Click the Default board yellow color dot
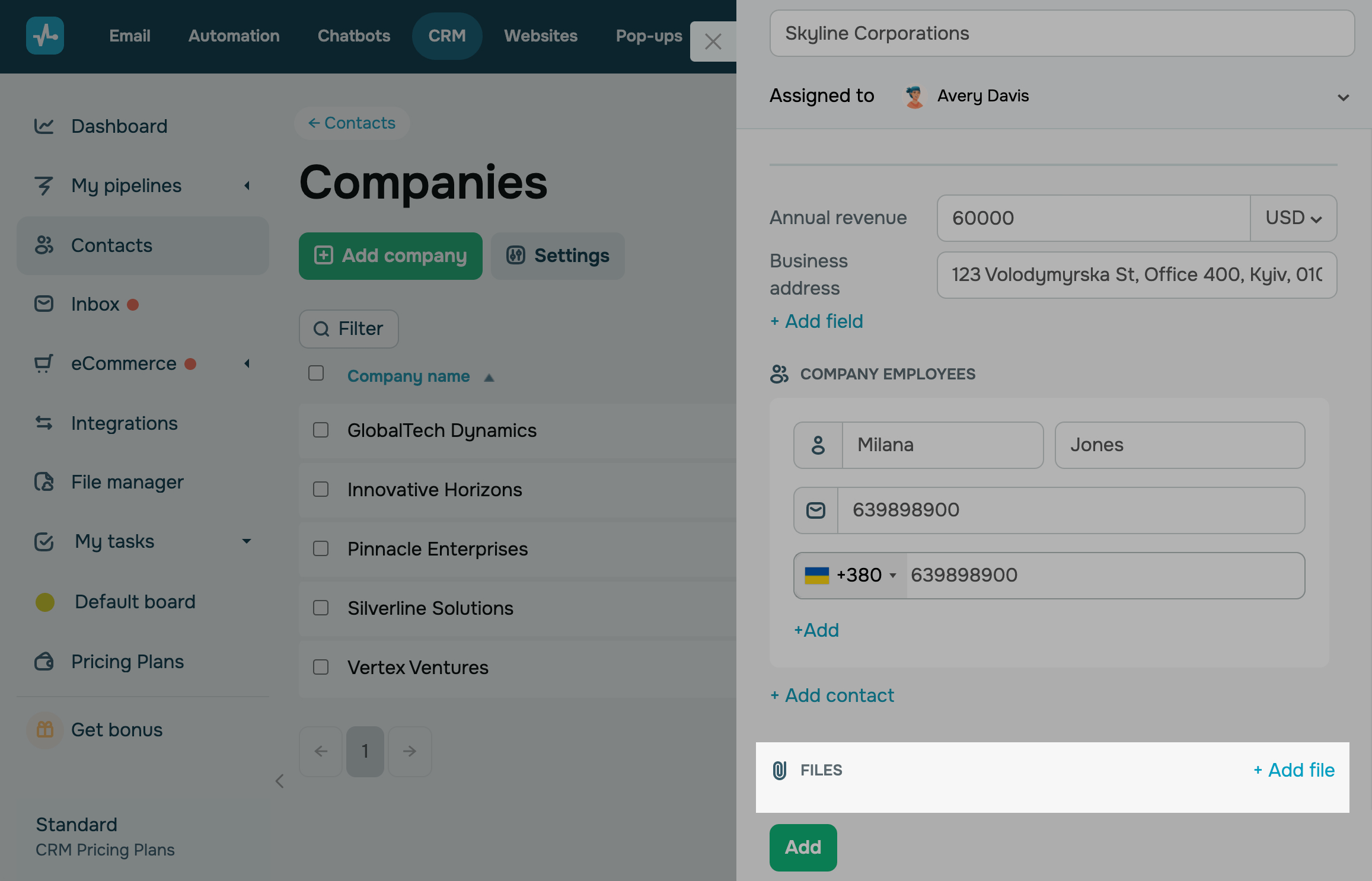 pyautogui.click(x=45, y=602)
